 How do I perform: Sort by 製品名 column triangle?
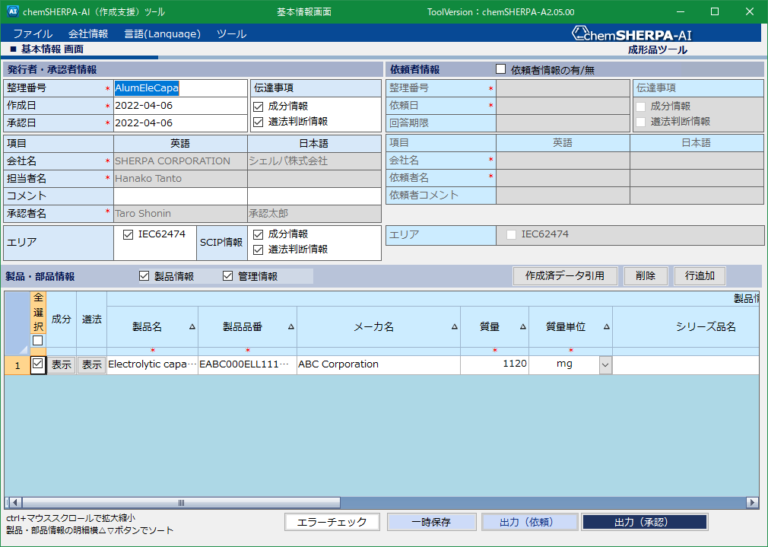point(192,327)
